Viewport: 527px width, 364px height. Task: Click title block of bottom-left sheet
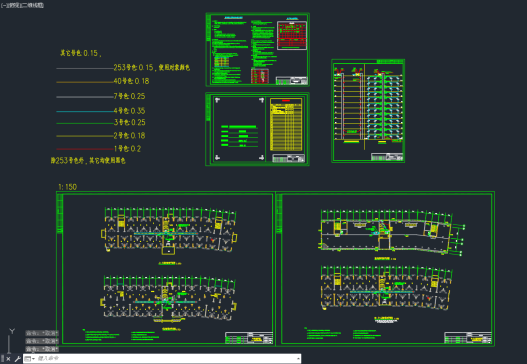click(249, 338)
